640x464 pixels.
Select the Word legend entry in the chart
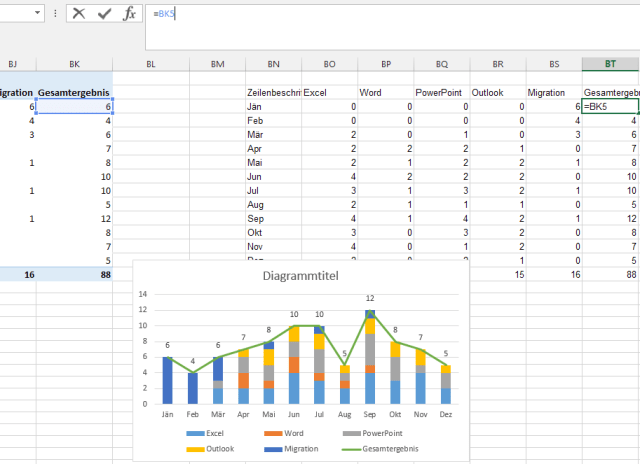click(284, 433)
